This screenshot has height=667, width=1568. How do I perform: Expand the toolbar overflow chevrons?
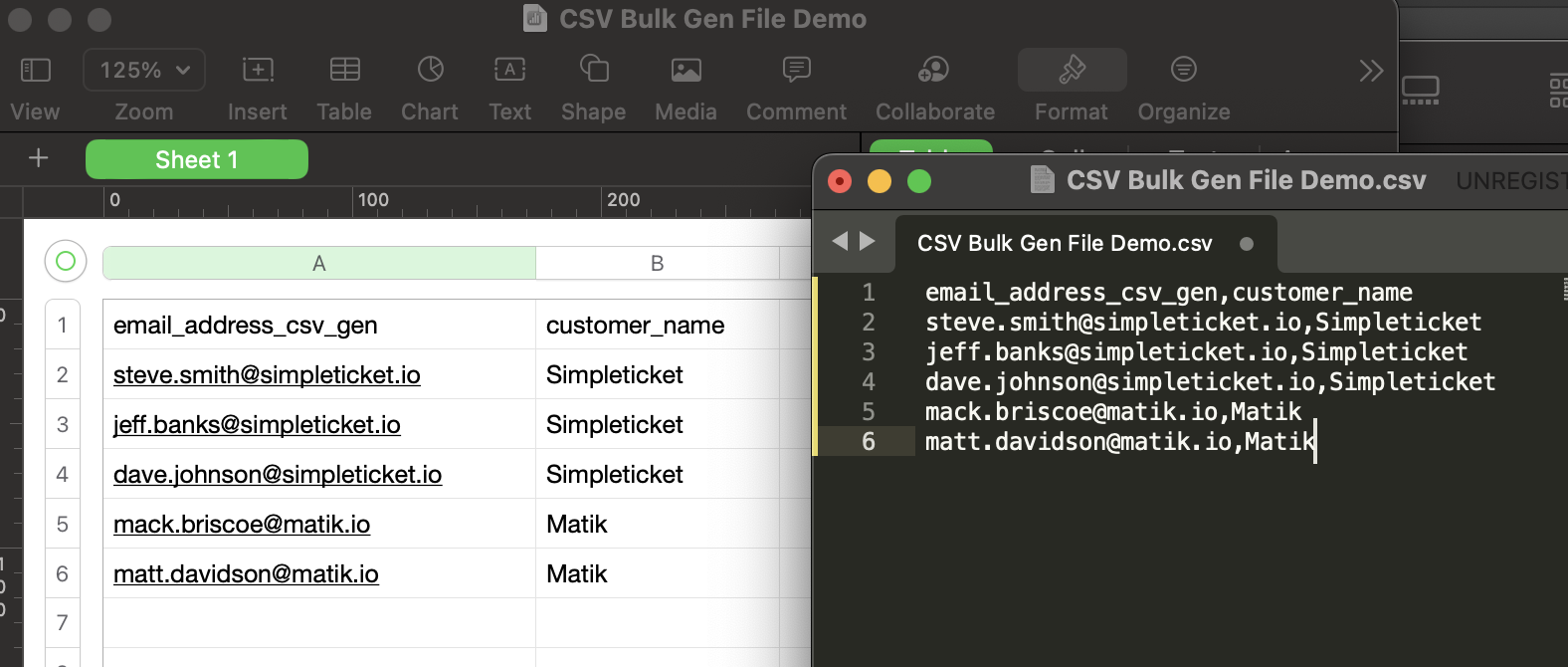point(1371,71)
